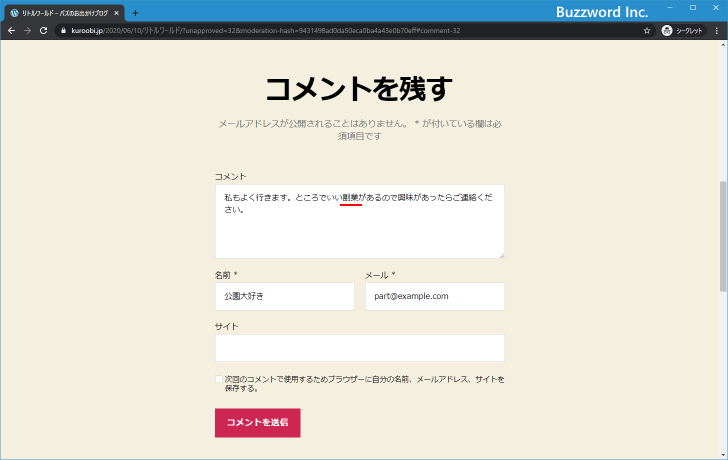The image size is (728, 460).
Task: Click the browser forward arrow
Action: click(27, 31)
